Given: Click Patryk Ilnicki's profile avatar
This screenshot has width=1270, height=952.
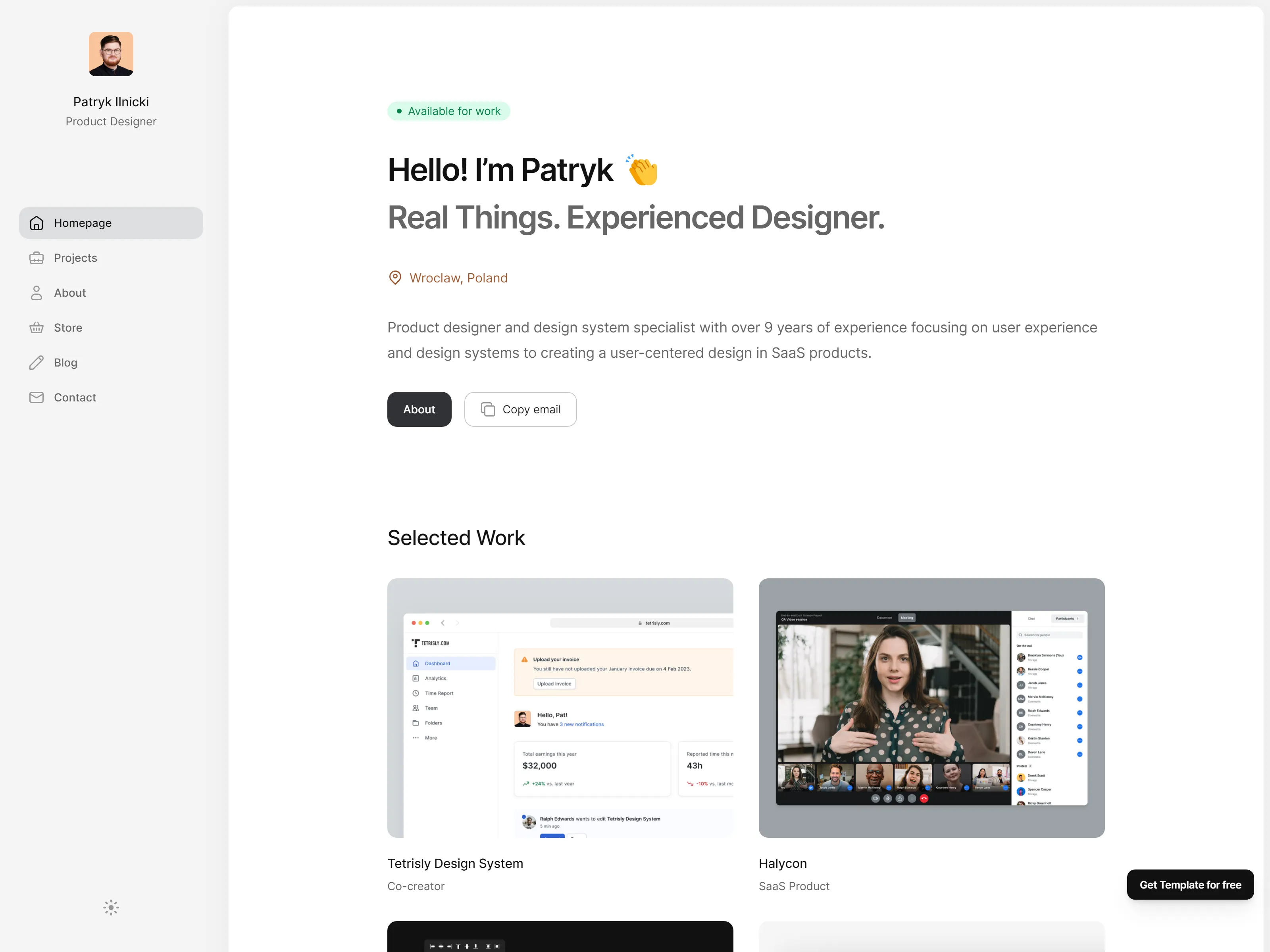Looking at the screenshot, I should (x=111, y=54).
